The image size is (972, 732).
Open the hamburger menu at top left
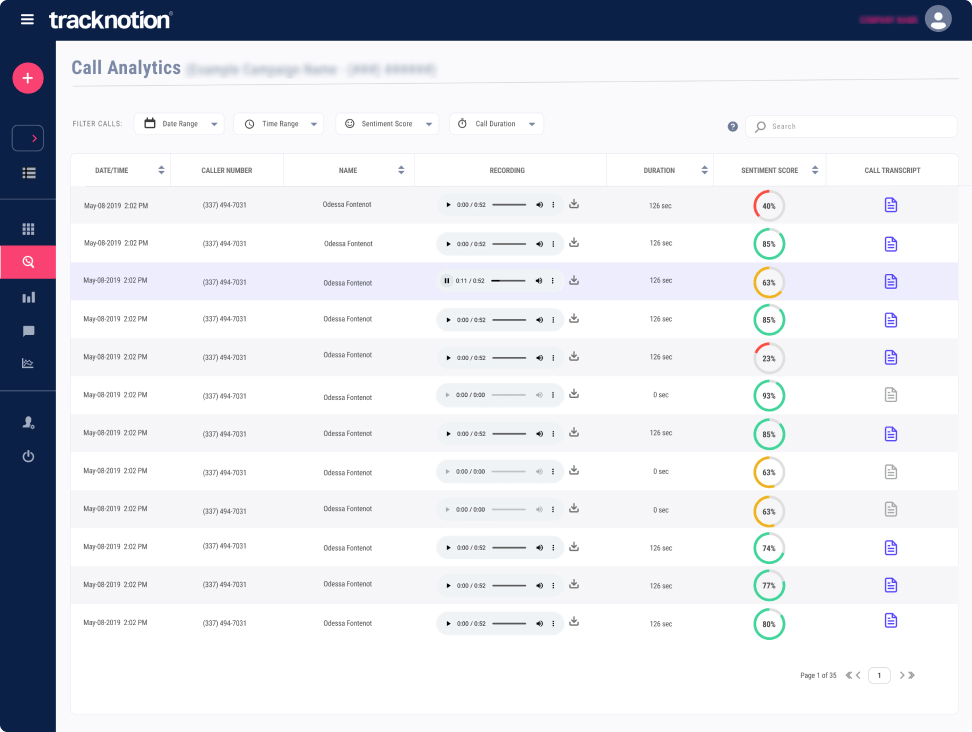pos(27,20)
